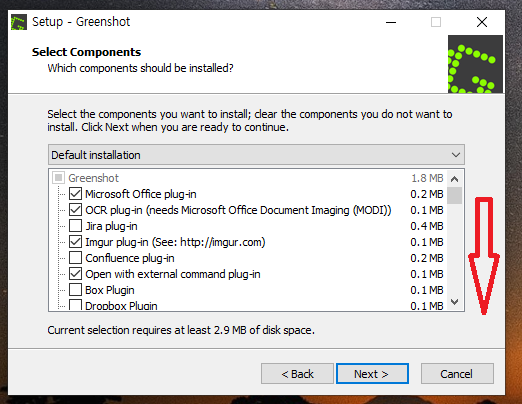Viewport: 522px width, 404px height.
Task: Toggle the Imgur plug-in checkbox
Action: (75, 242)
